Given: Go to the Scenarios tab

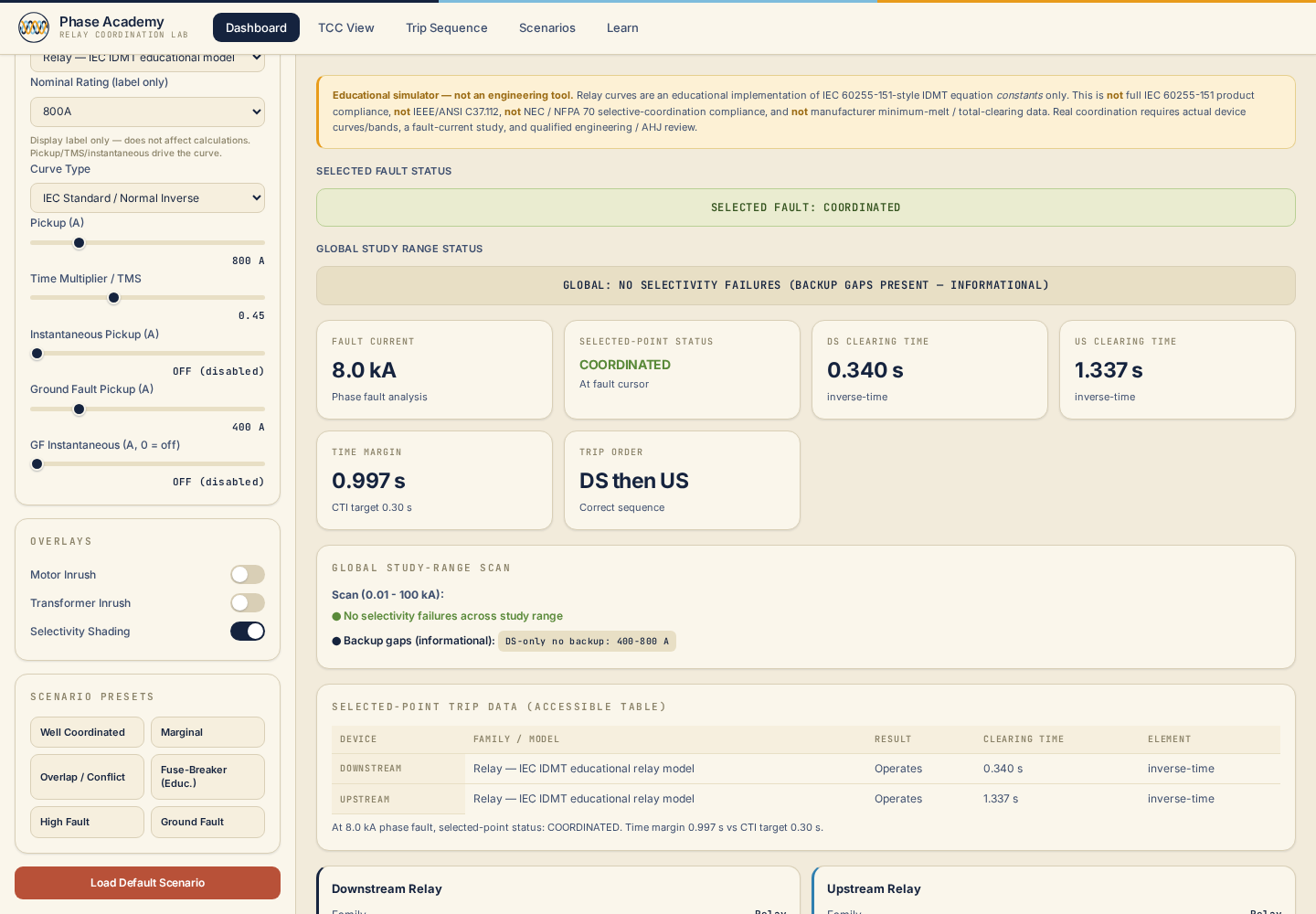Looking at the screenshot, I should pos(547,27).
